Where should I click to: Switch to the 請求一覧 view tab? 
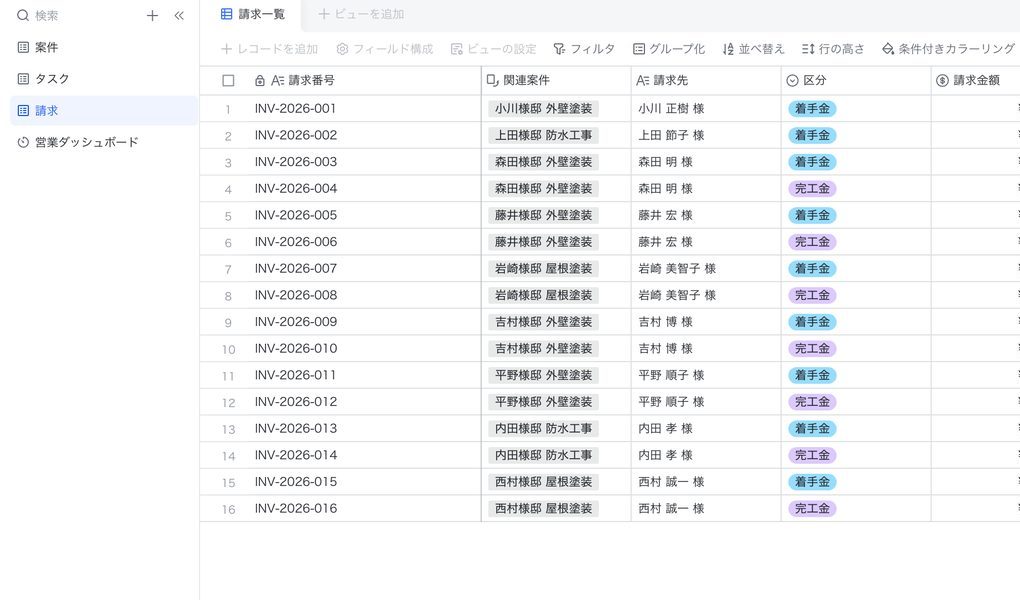click(253, 14)
